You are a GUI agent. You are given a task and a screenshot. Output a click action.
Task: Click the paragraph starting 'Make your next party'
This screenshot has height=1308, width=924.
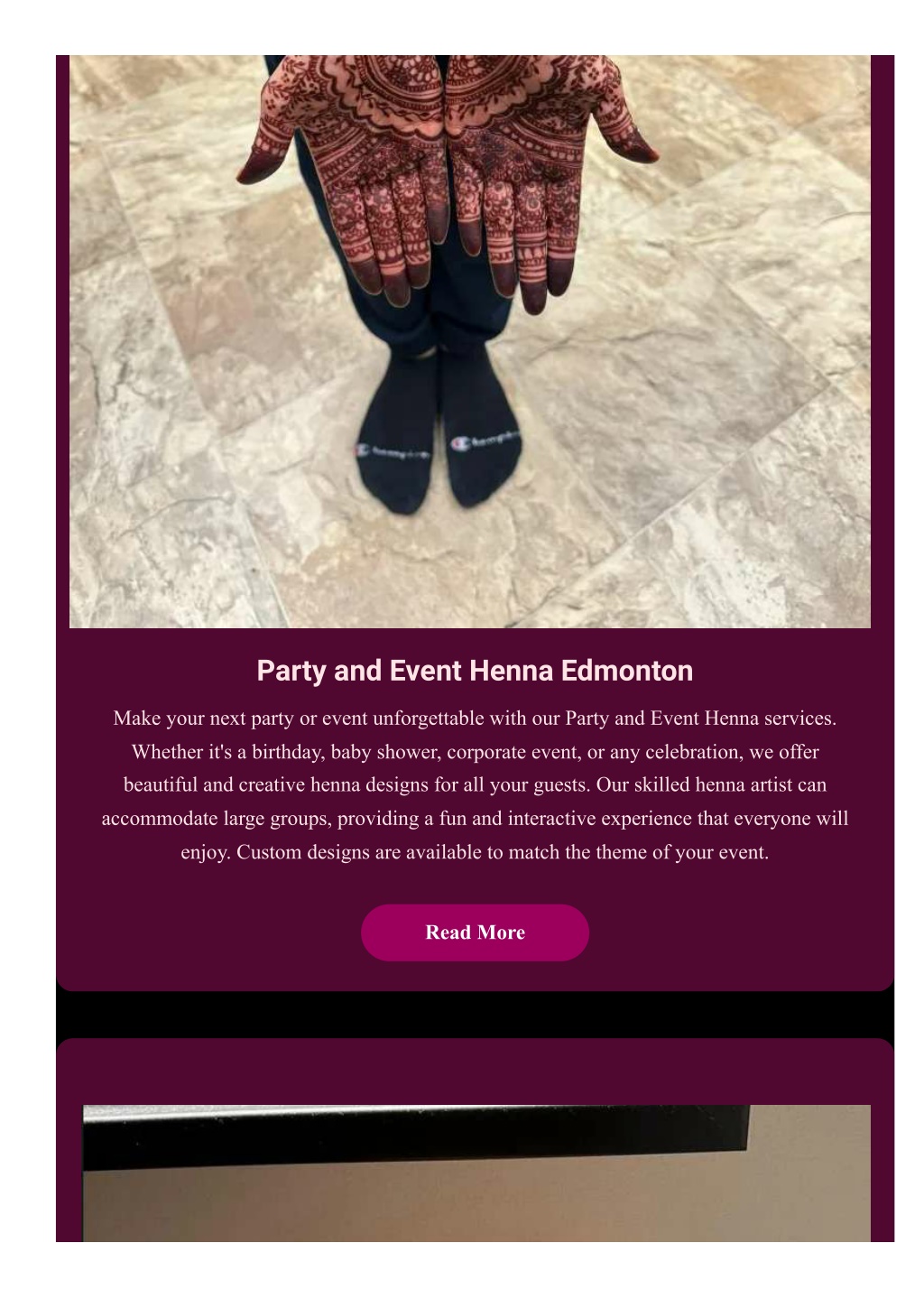[475, 785]
